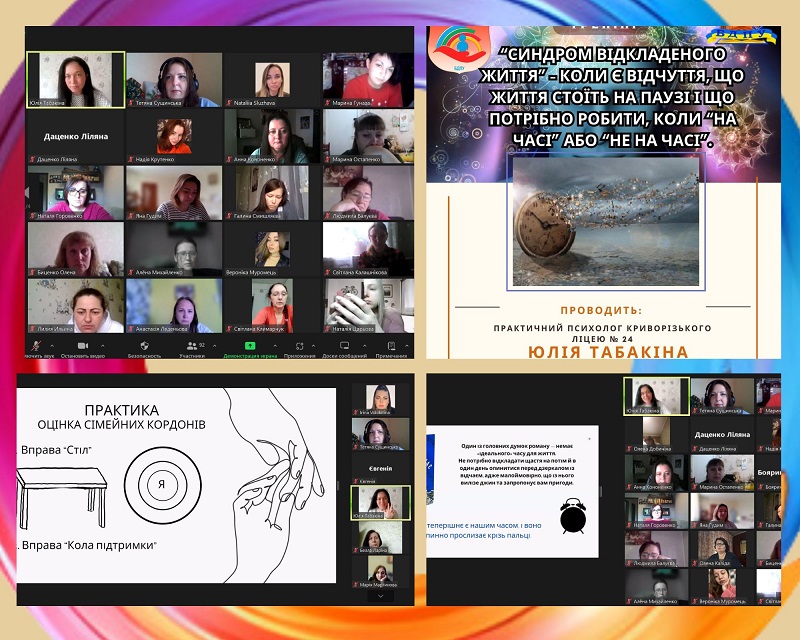Select Марина Гунара video tile
This screenshot has width=800, height=640.
(368, 80)
